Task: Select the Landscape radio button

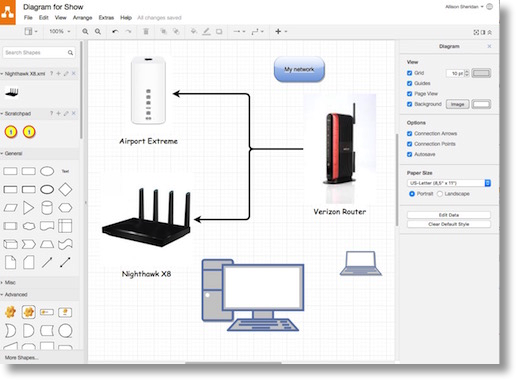Action: tap(440, 194)
